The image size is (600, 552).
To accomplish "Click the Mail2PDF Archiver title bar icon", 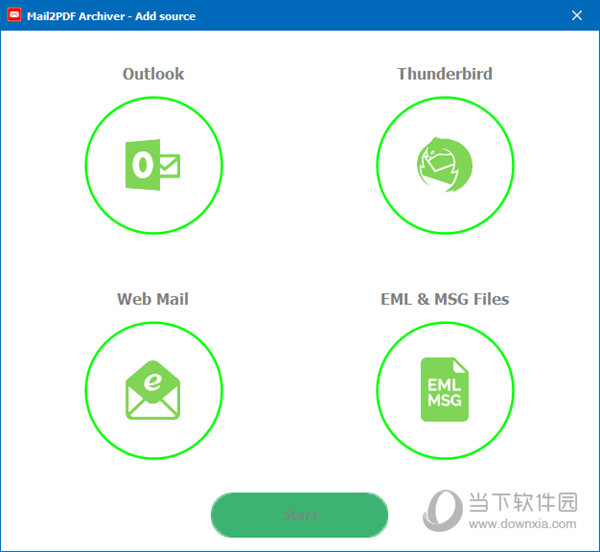I will point(15,15).
